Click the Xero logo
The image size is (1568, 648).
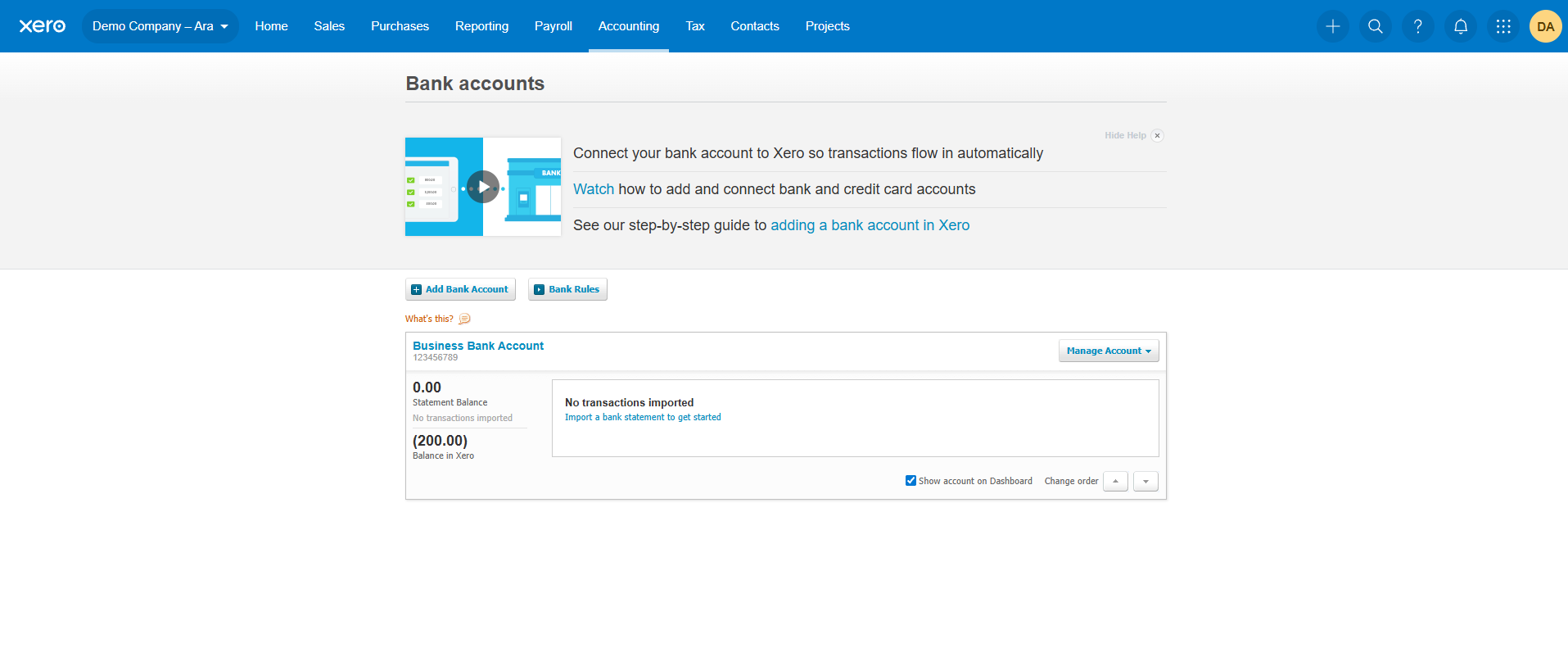tap(43, 26)
